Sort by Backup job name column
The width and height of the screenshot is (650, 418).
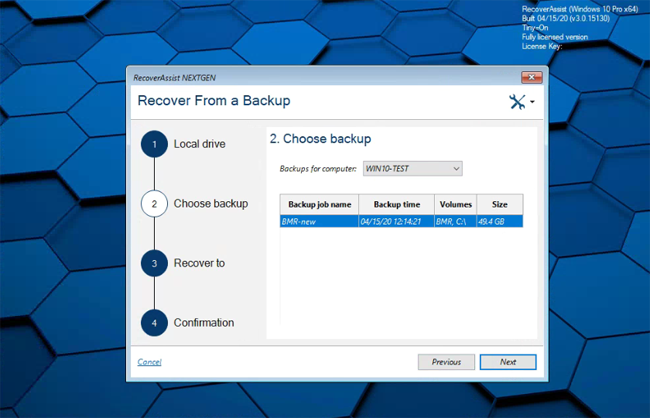tap(320, 204)
